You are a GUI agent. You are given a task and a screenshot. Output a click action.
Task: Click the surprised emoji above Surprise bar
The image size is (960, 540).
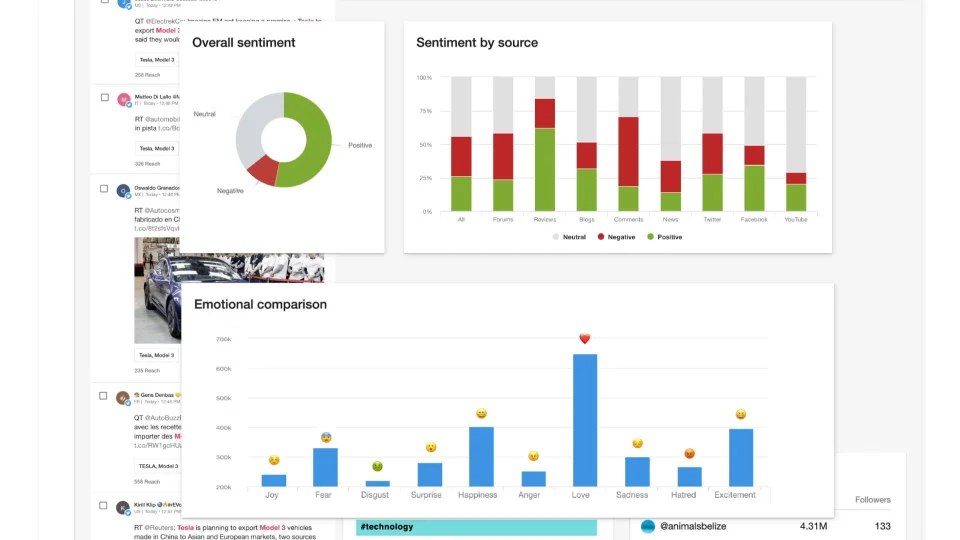tap(430, 448)
